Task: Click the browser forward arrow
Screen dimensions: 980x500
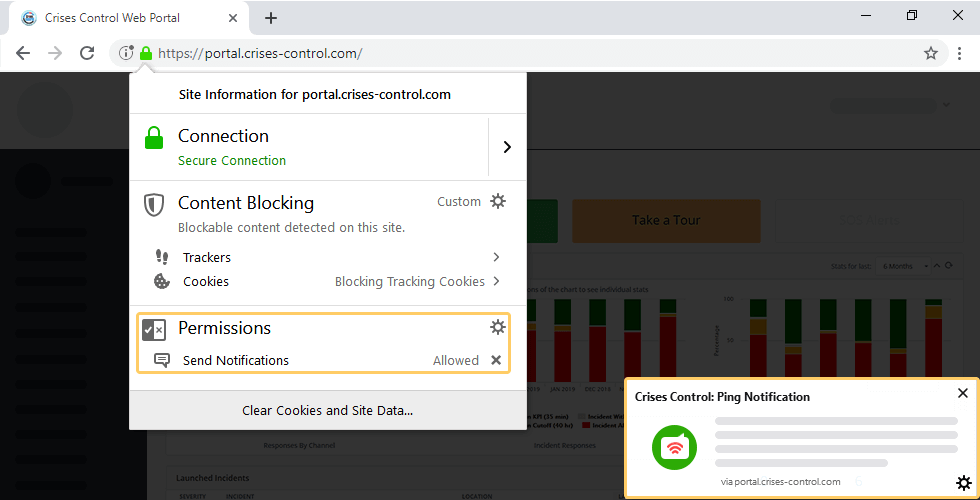Action: point(55,53)
